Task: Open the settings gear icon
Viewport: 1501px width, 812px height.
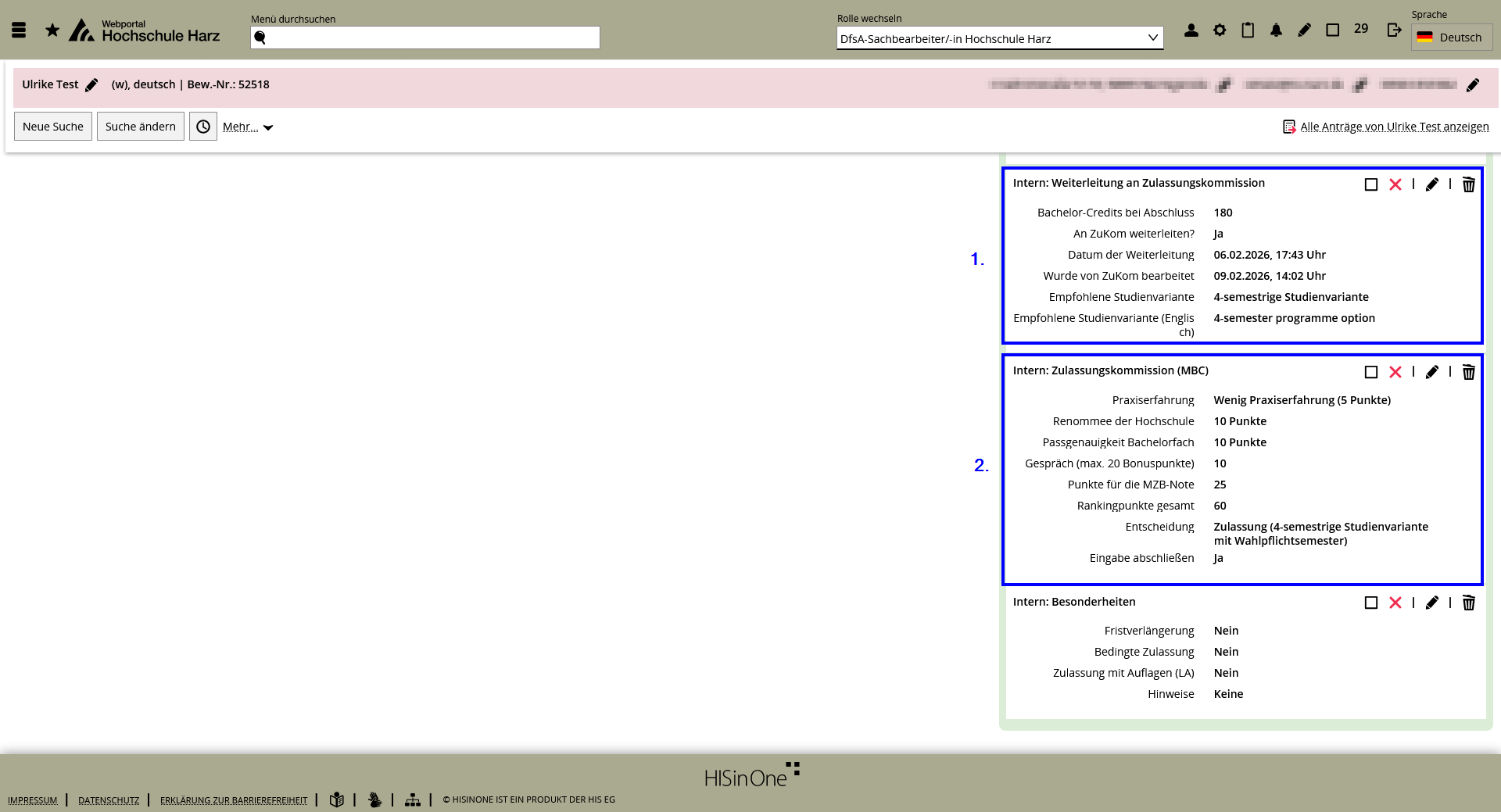Action: (1220, 30)
